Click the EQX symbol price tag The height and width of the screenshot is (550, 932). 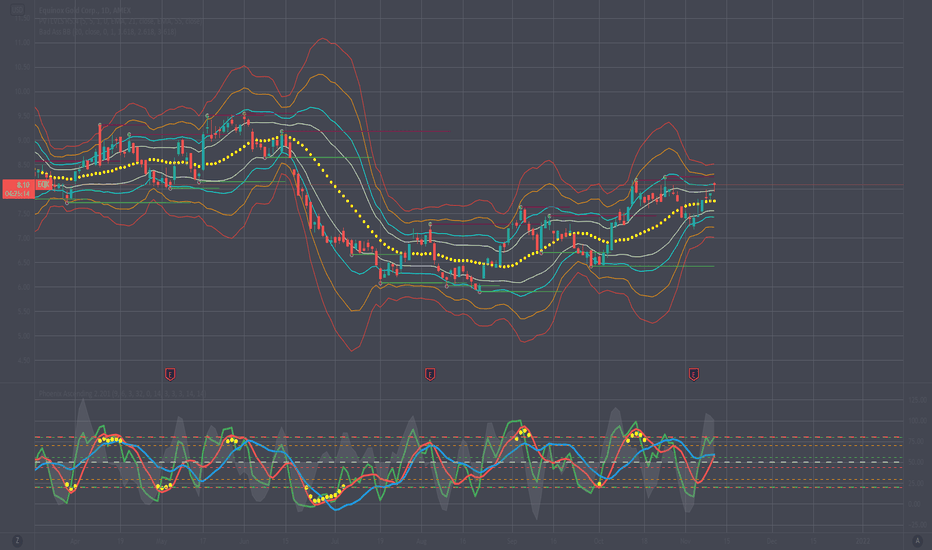43,185
